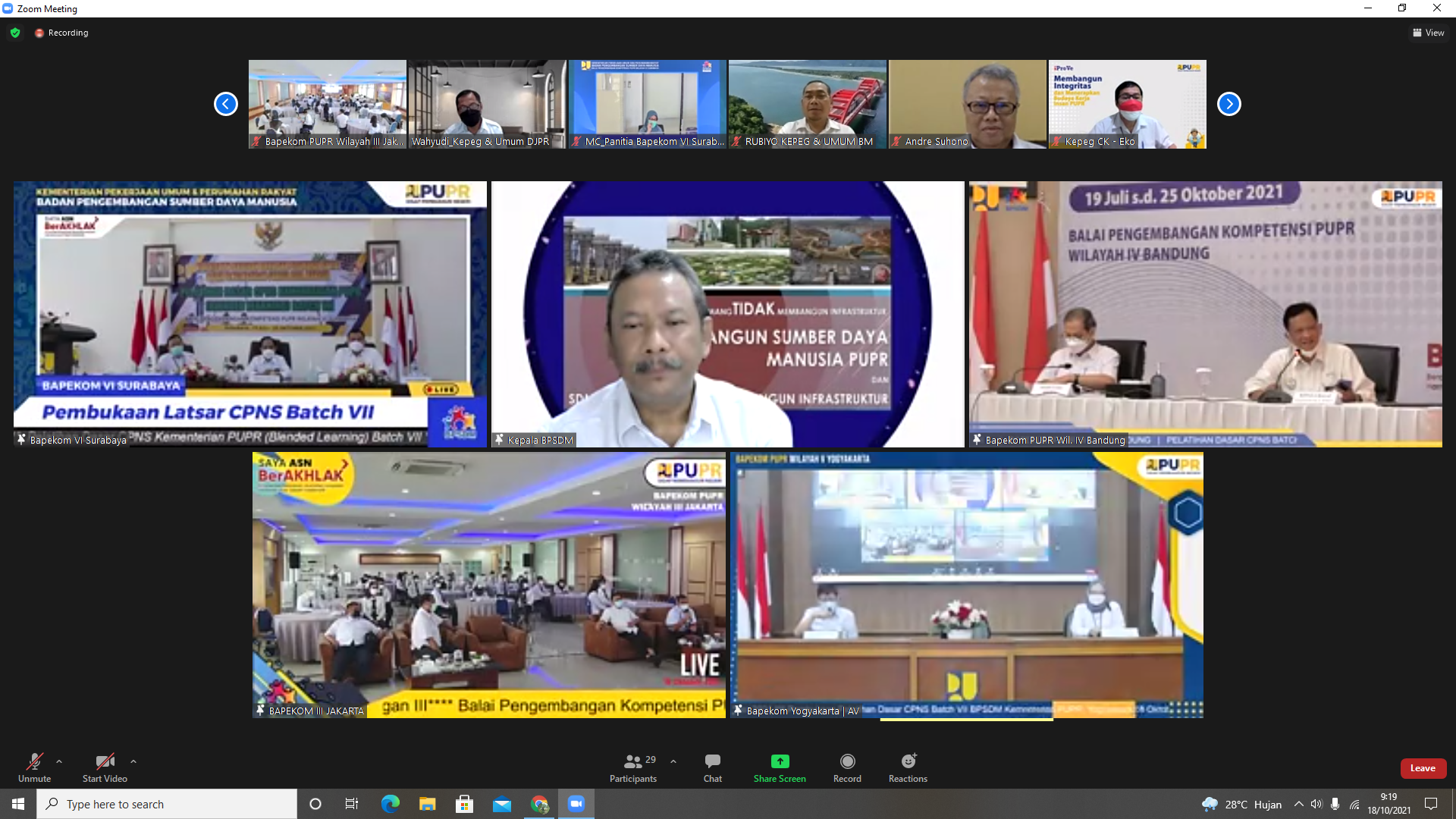
Task: Open Windows Start menu
Action: click(x=18, y=804)
